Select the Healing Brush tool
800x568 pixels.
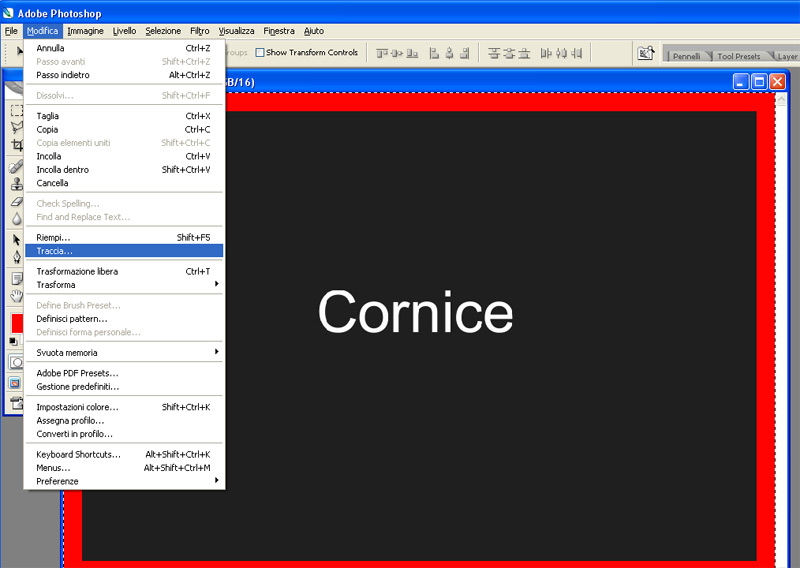tap(17, 166)
